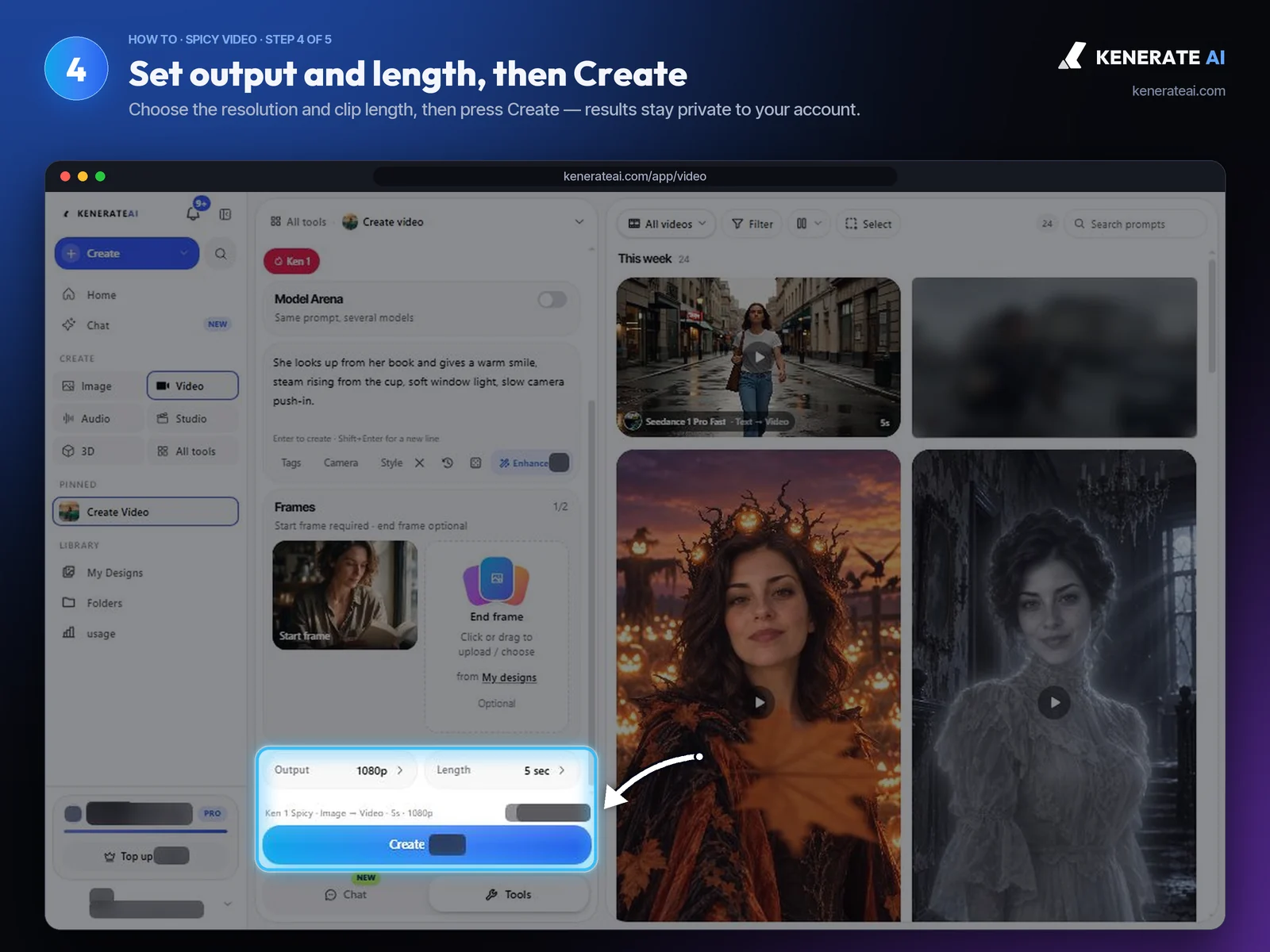
Task: Click the Top up button
Action: (x=146, y=856)
